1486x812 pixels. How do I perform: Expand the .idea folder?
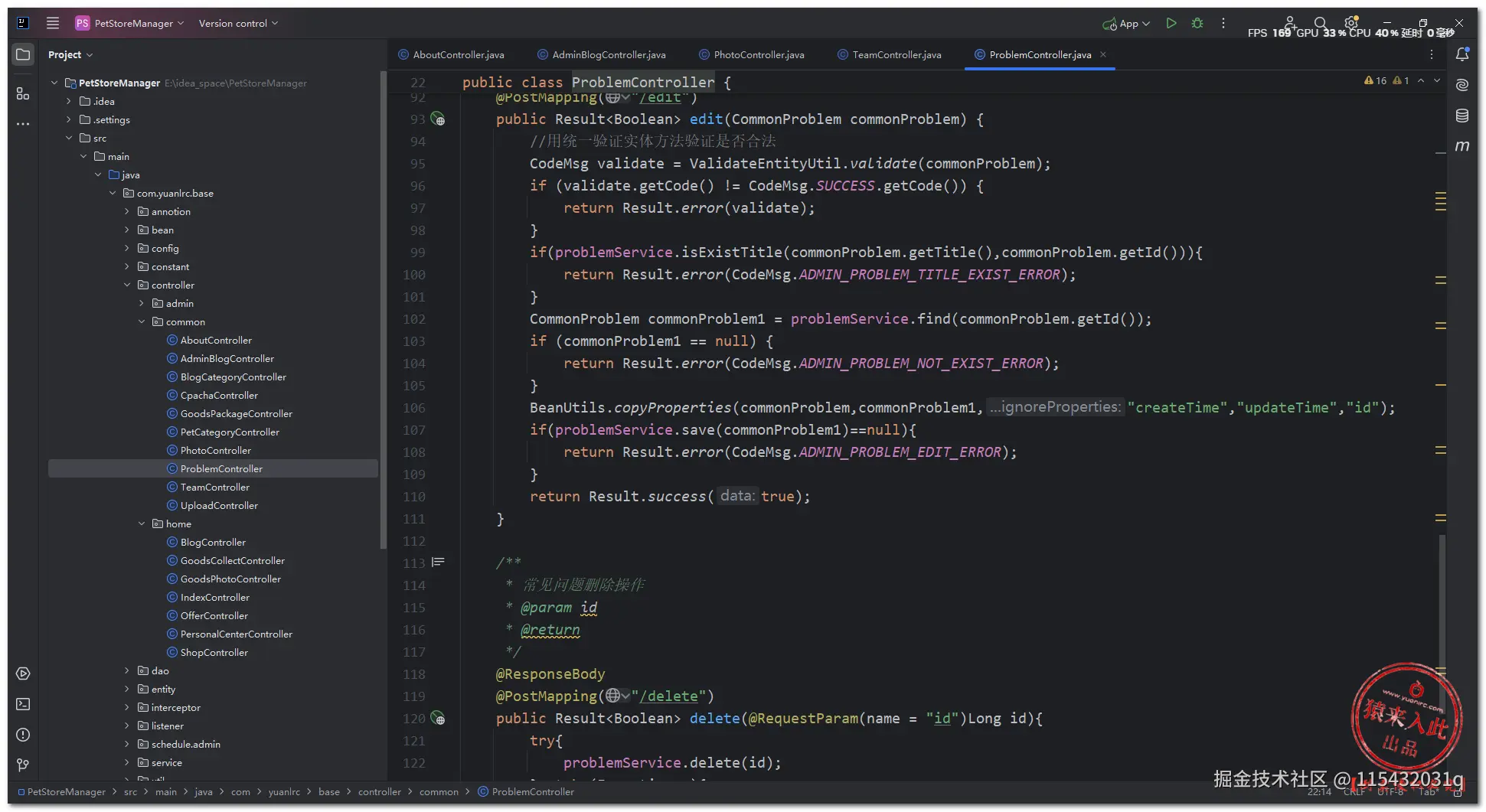[x=69, y=101]
